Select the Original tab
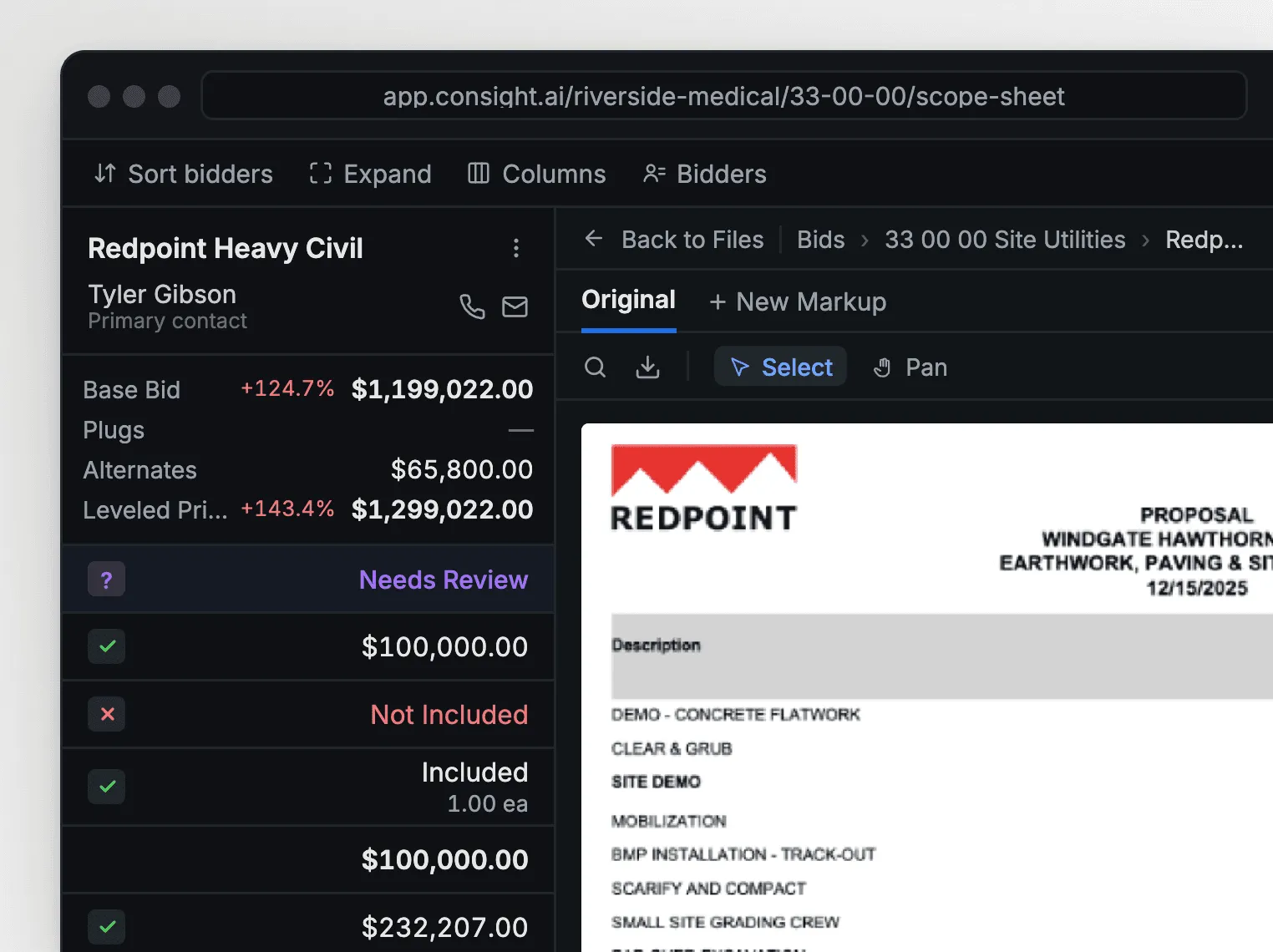 point(628,300)
